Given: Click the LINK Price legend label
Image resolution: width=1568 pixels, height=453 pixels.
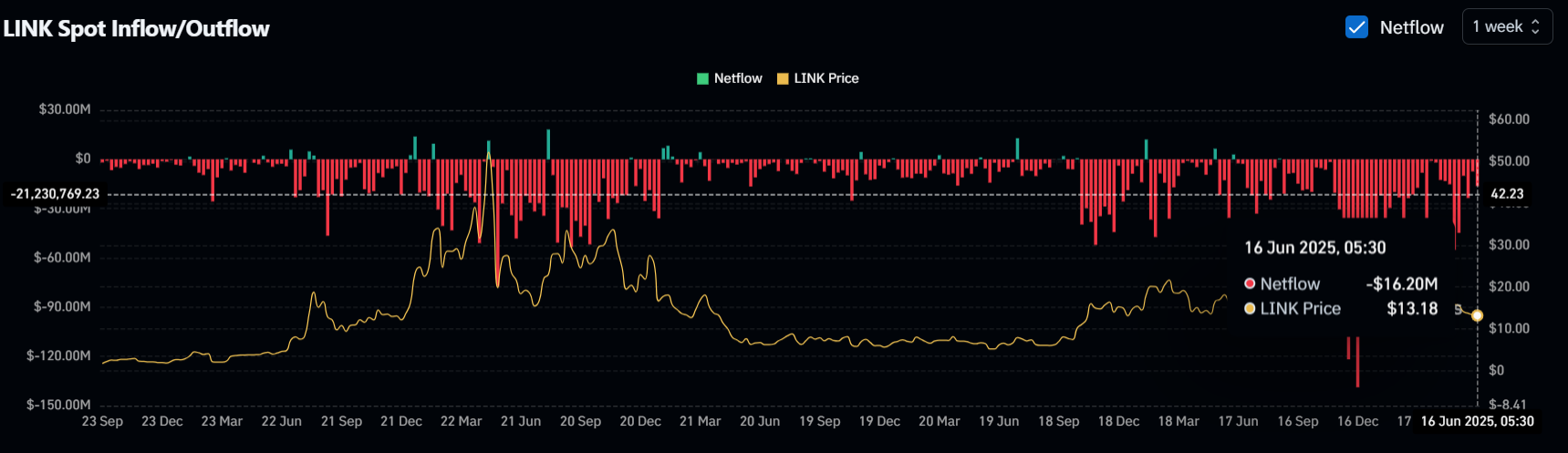Looking at the screenshot, I should 826,78.
